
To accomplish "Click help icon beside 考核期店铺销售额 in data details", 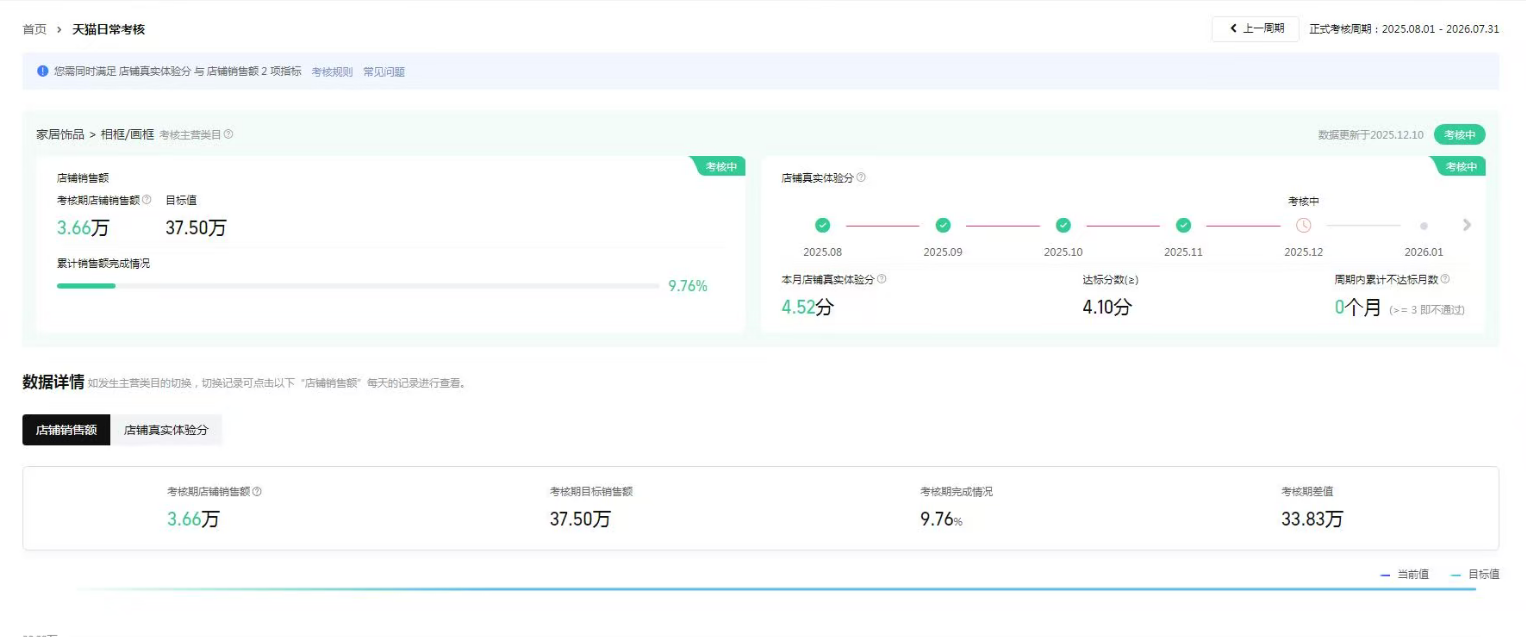I will [258, 492].
